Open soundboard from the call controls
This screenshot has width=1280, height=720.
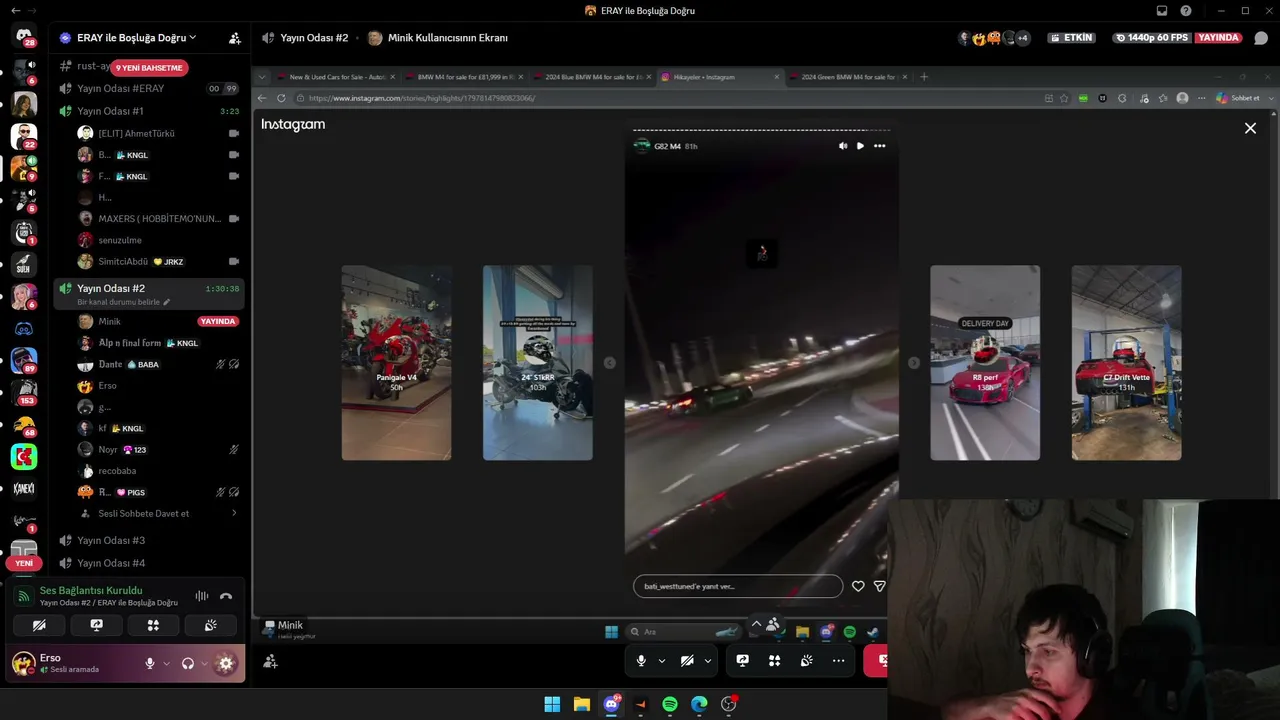[806, 660]
